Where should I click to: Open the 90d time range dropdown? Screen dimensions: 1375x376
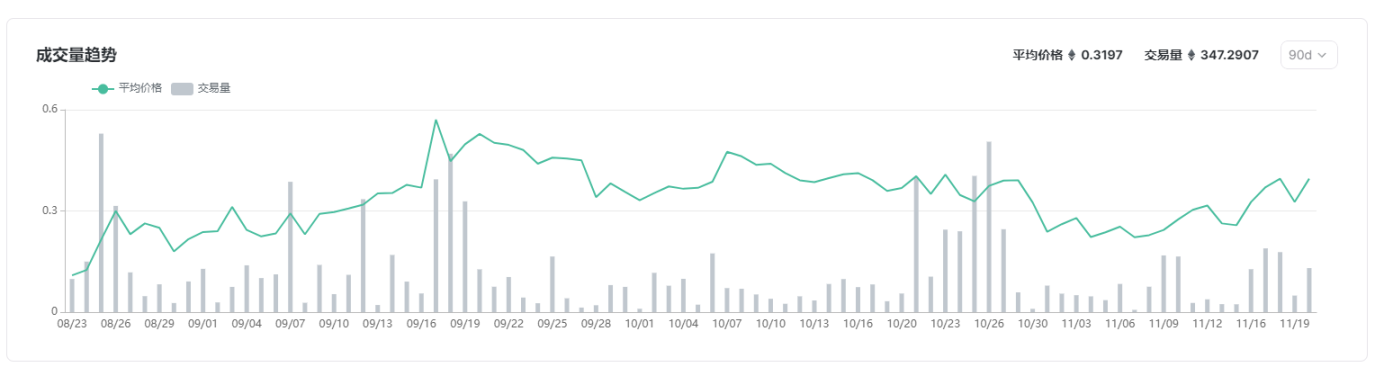point(1308,55)
